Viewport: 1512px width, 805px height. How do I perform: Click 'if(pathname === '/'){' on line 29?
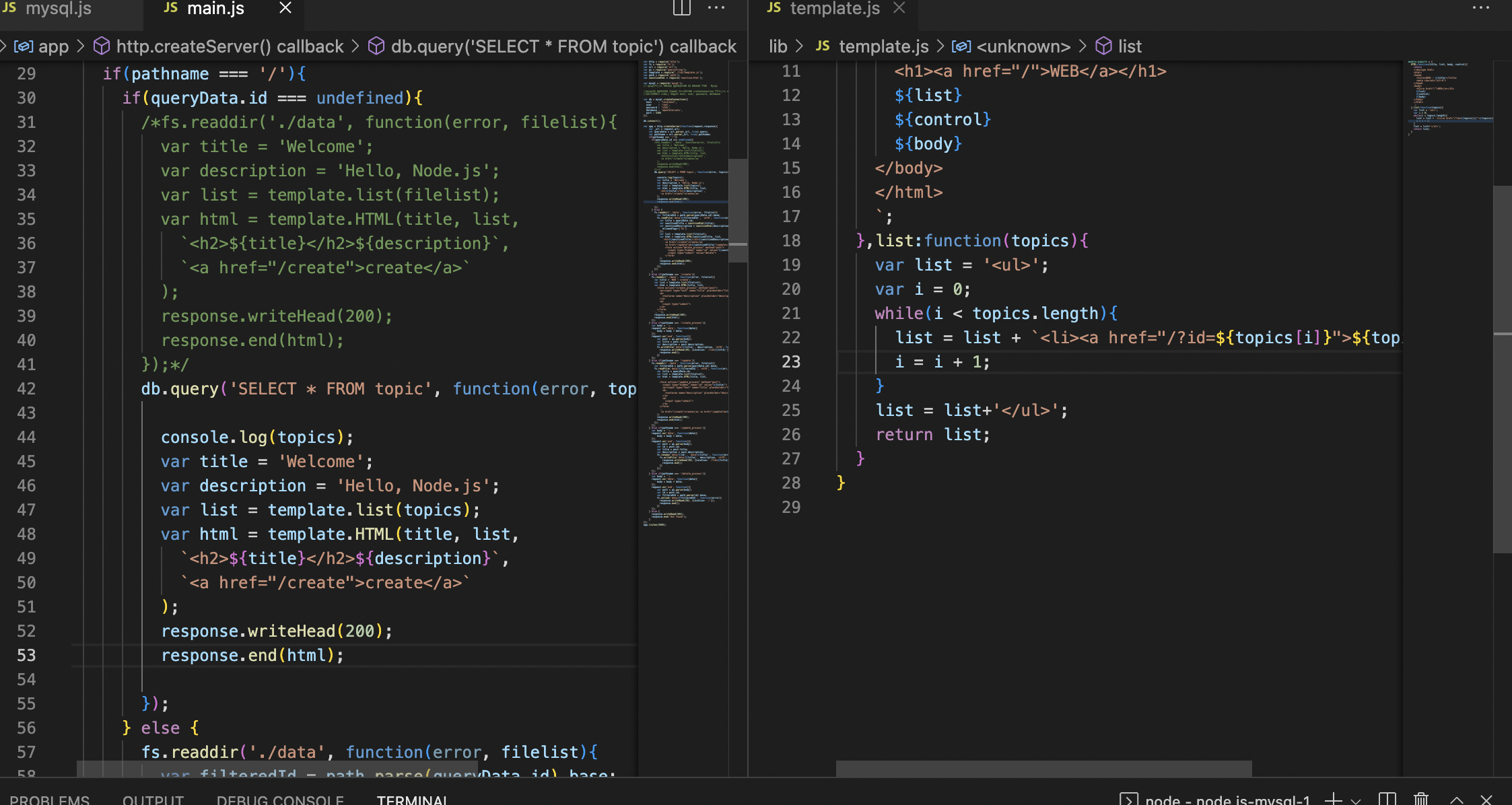[205, 74]
